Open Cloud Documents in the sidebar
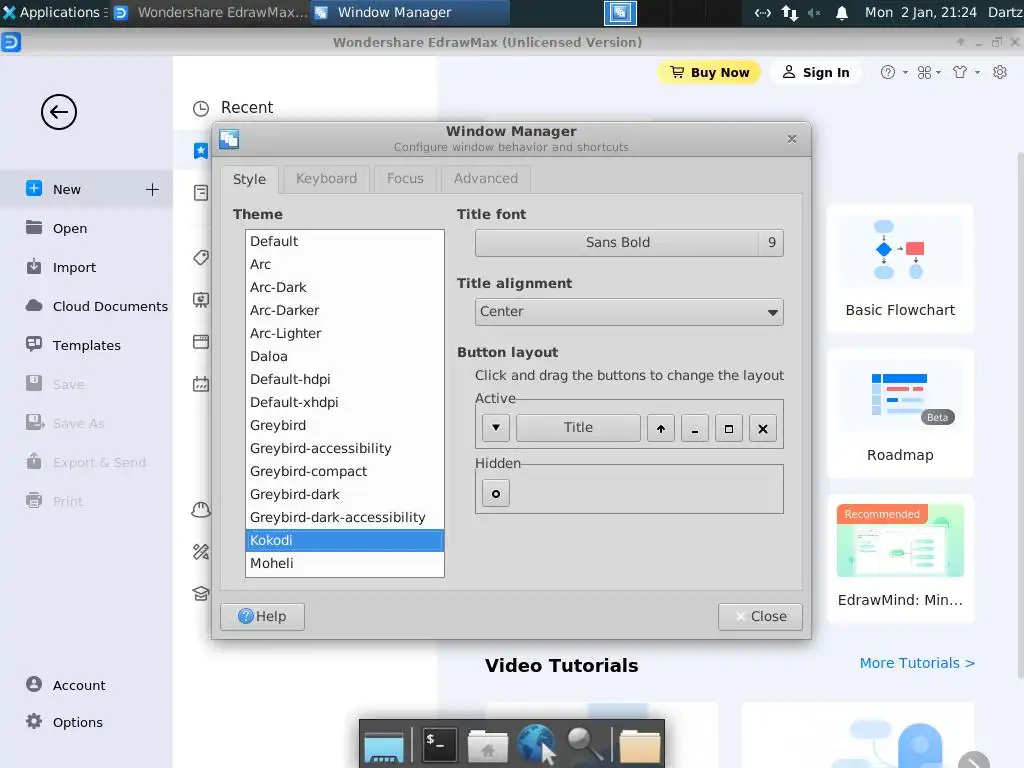The image size is (1024, 768). click(86, 306)
